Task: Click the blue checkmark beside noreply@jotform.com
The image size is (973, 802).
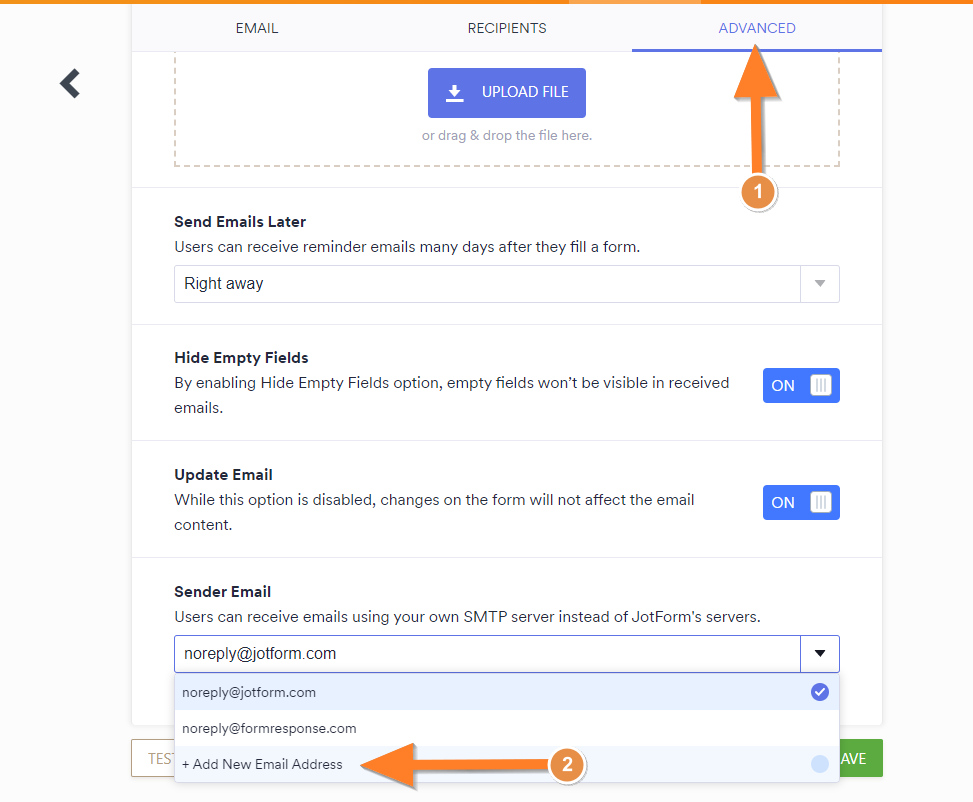Action: (x=819, y=692)
